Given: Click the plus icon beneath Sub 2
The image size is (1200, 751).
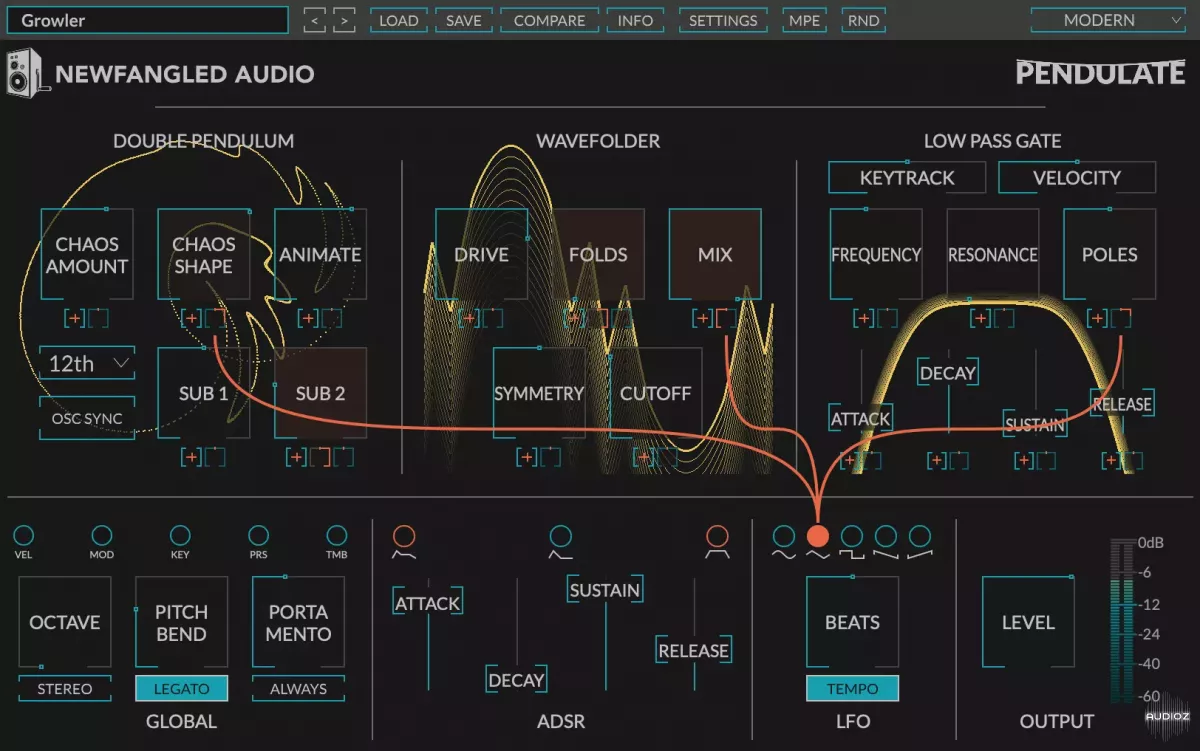Looking at the screenshot, I should [x=297, y=458].
